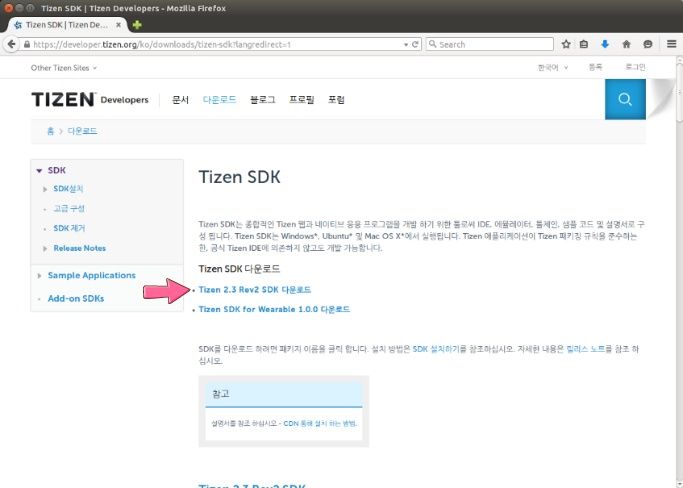This screenshot has height=488, width=683.
Task: Expand the Sample Applications section arrow
Action: point(39,276)
